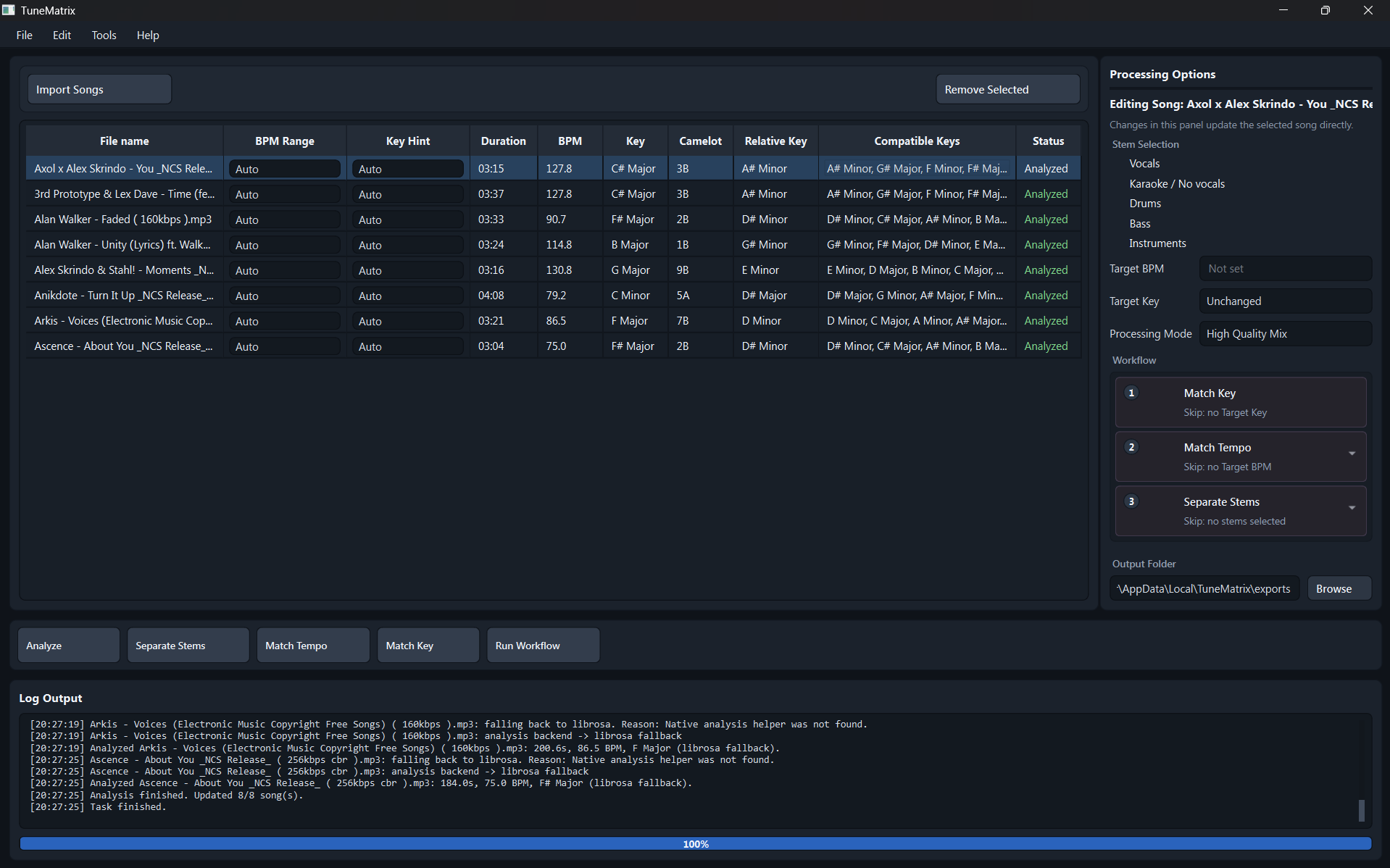This screenshot has width=1390, height=868.
Task: Expand the Match Tempo workflow step arrow
Action: tap(1352, 454)
